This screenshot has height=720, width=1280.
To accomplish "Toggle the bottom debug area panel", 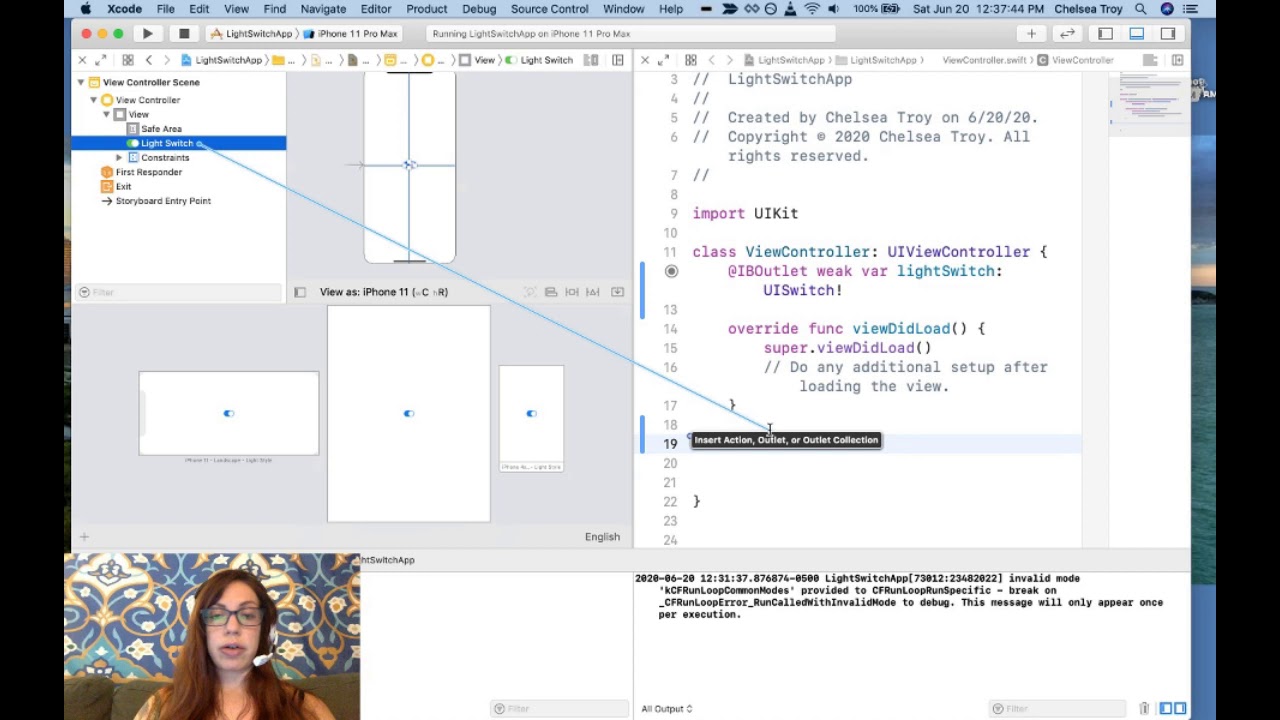I will click(x=1136, y=34).
